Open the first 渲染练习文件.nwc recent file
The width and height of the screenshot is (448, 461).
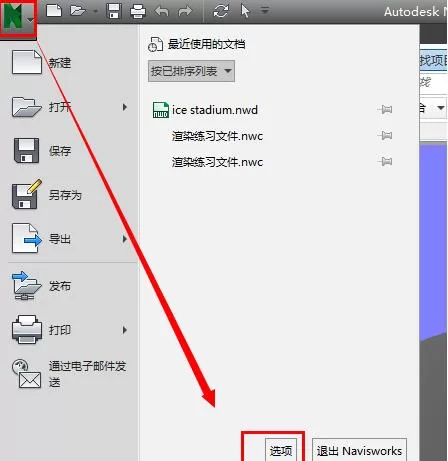(217, 136)
